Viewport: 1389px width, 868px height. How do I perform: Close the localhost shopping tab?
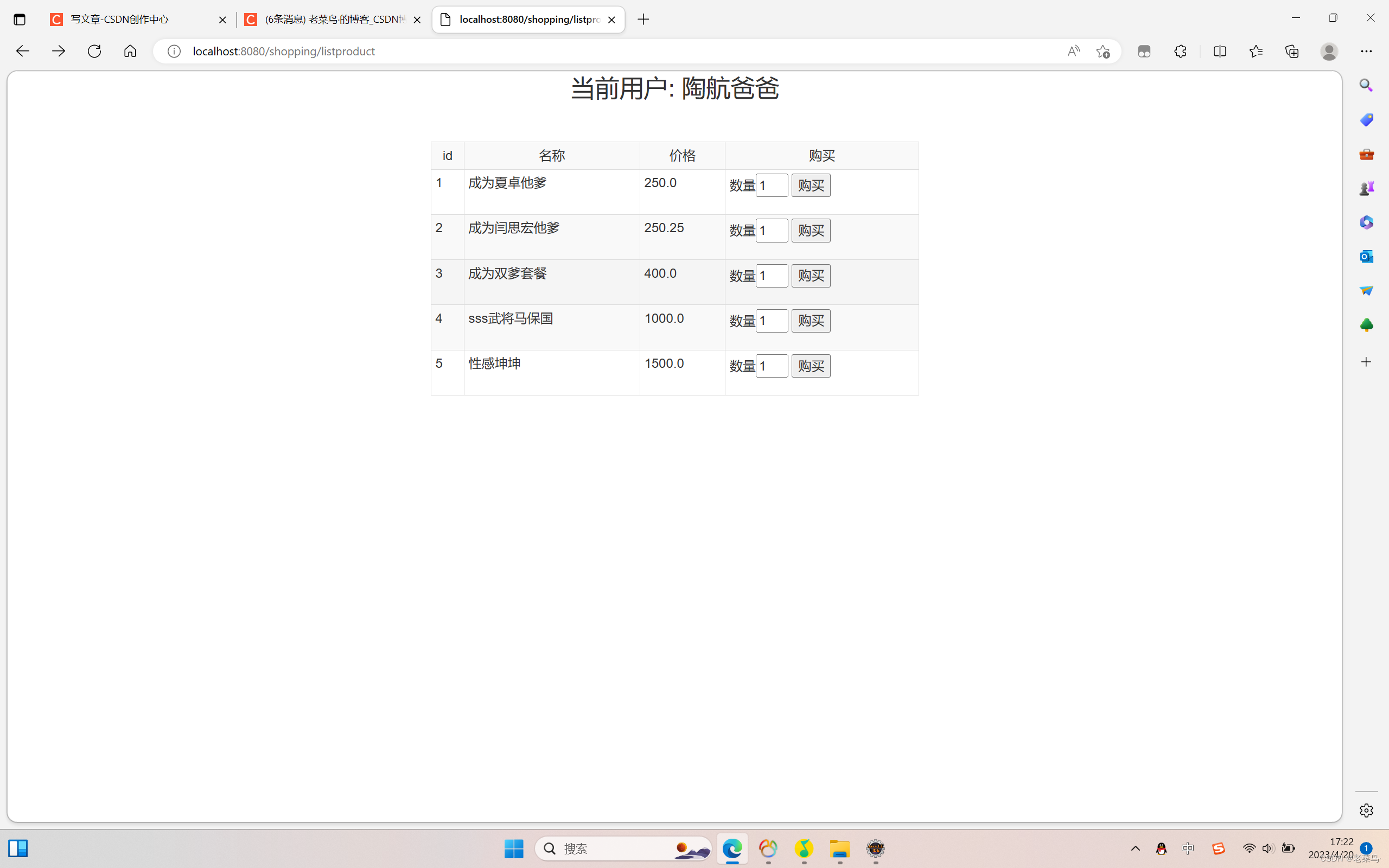coord(611,20)
